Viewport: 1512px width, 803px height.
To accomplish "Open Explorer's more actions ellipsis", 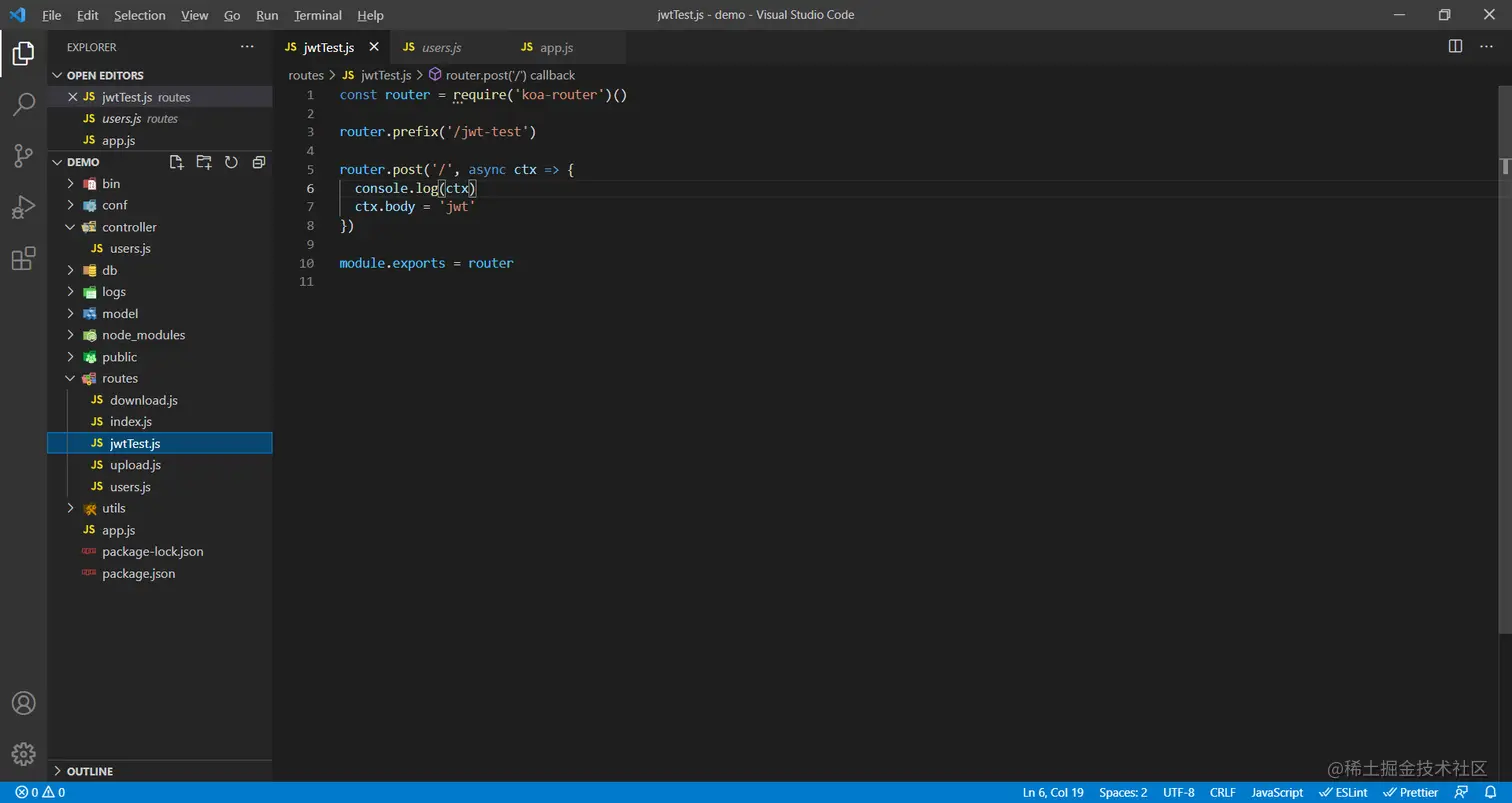I will tap(247, 47).
